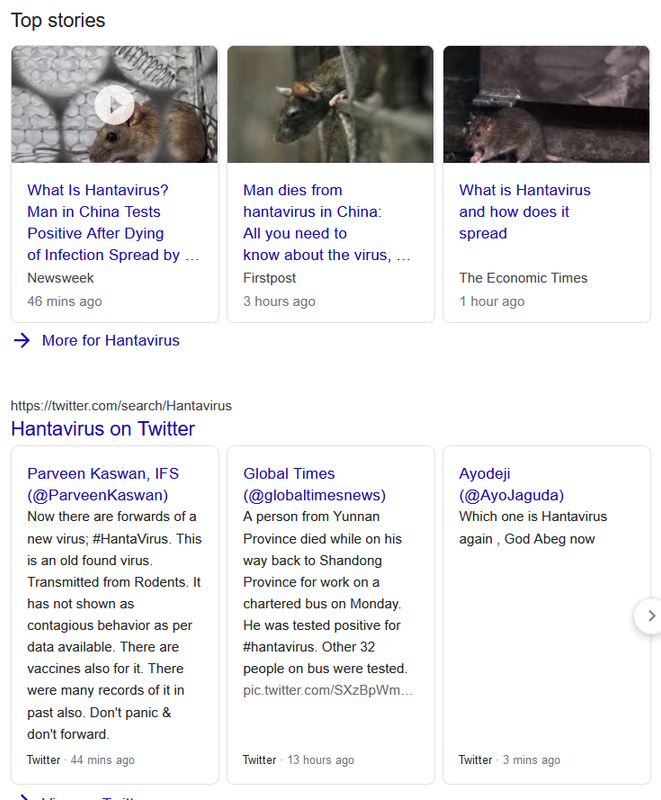
Task: Play the Newsweek hantavirus video
Action: coord(115,104)
